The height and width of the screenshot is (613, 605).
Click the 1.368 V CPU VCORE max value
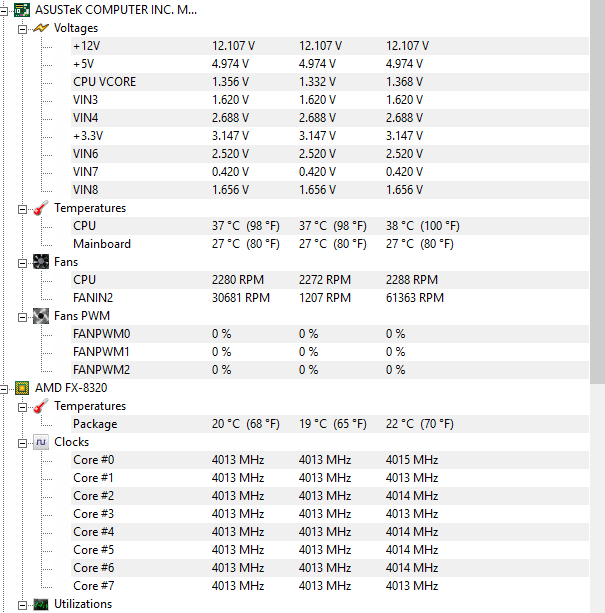(404, 82)
